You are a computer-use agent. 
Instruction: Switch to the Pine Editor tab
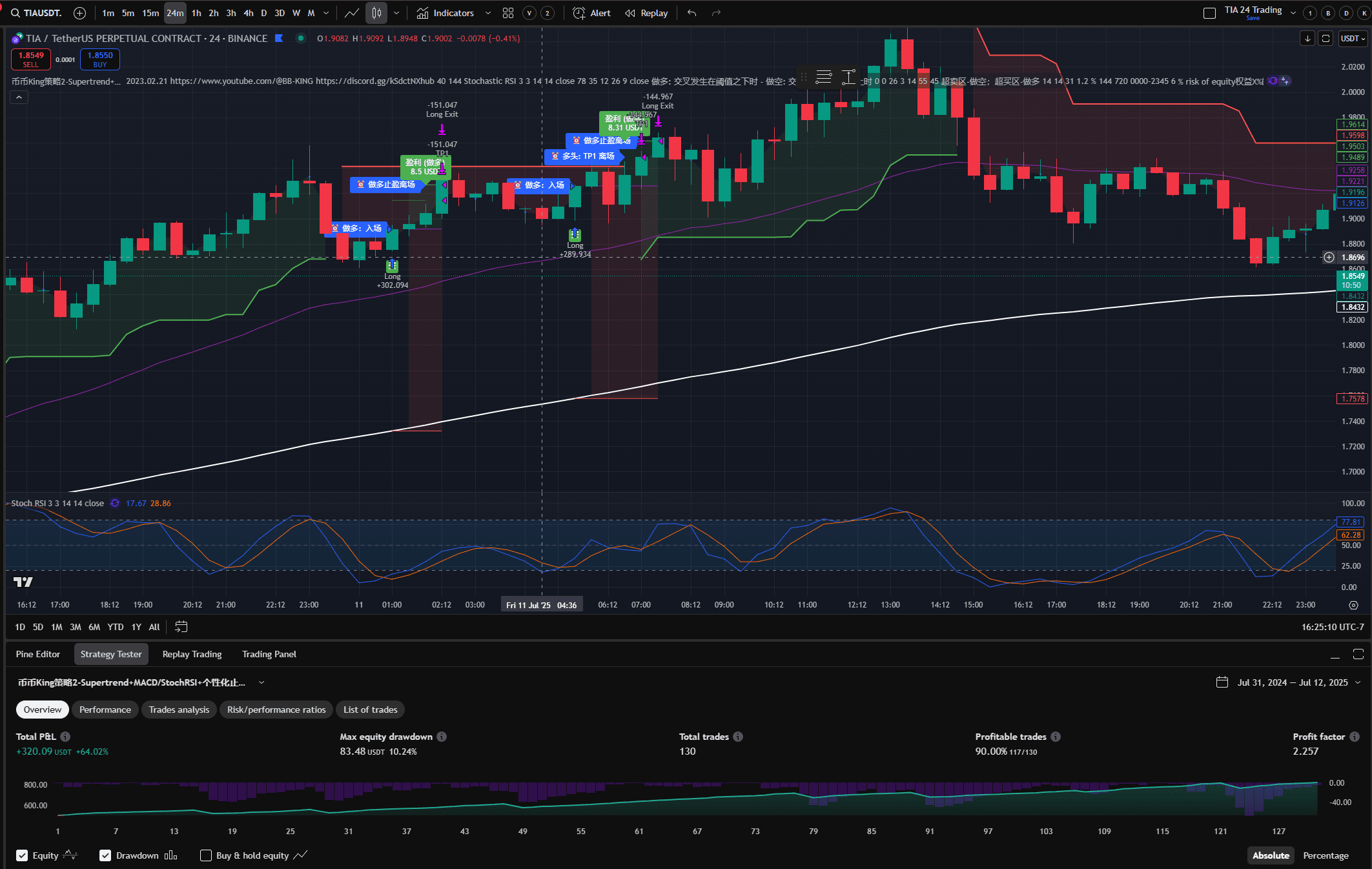point(37,654)
